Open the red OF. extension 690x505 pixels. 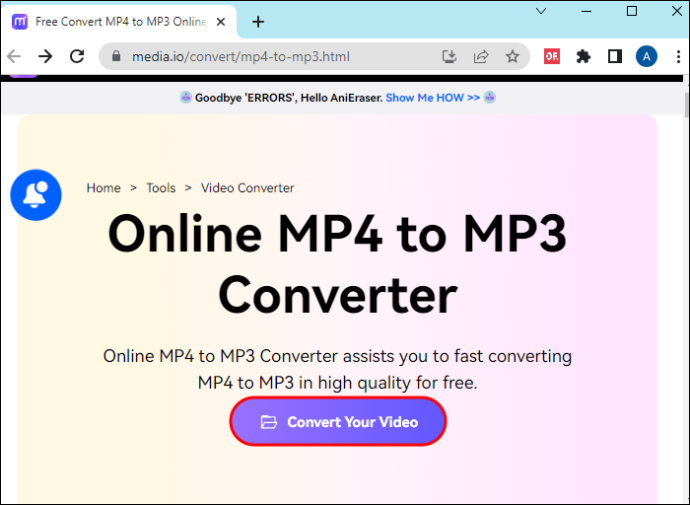tap(552, 56)
